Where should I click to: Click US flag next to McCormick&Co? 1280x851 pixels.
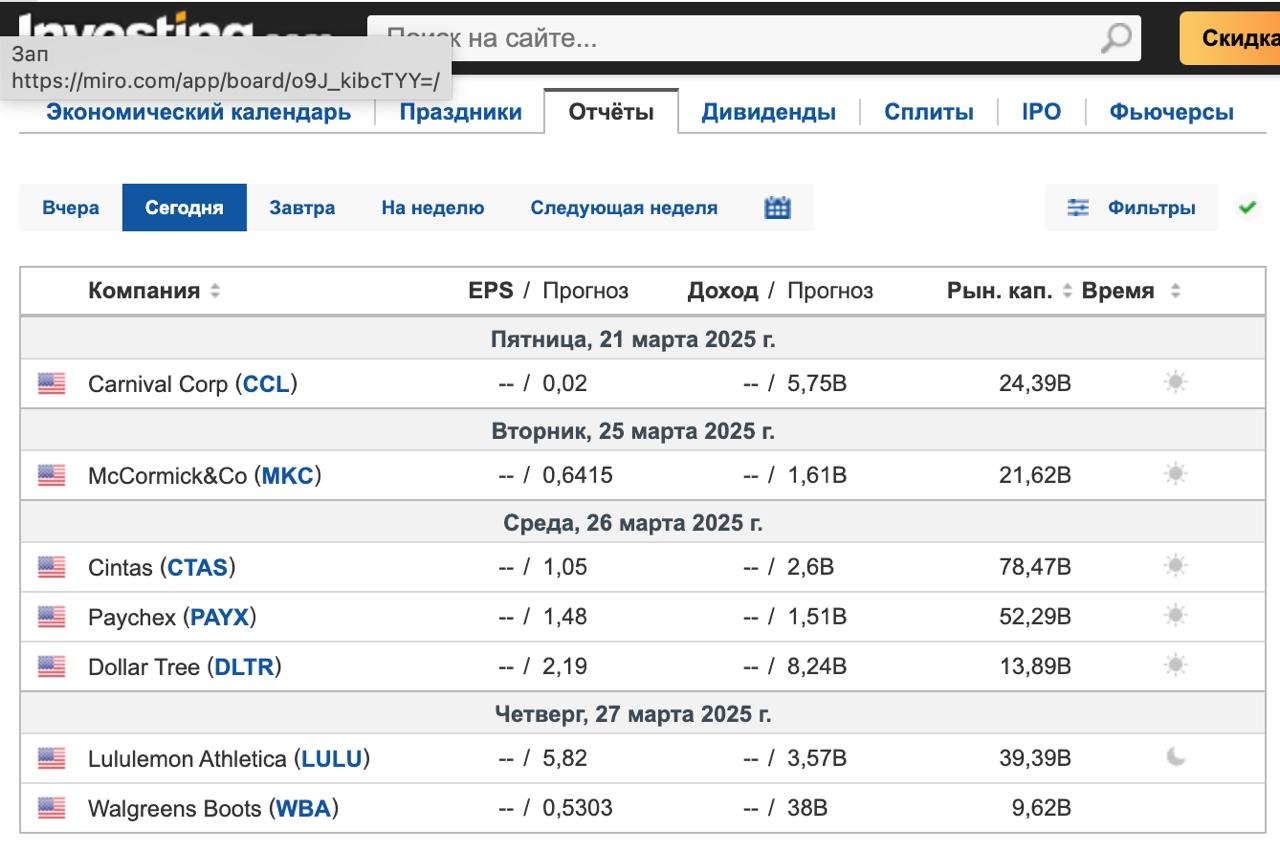point(52,475)
